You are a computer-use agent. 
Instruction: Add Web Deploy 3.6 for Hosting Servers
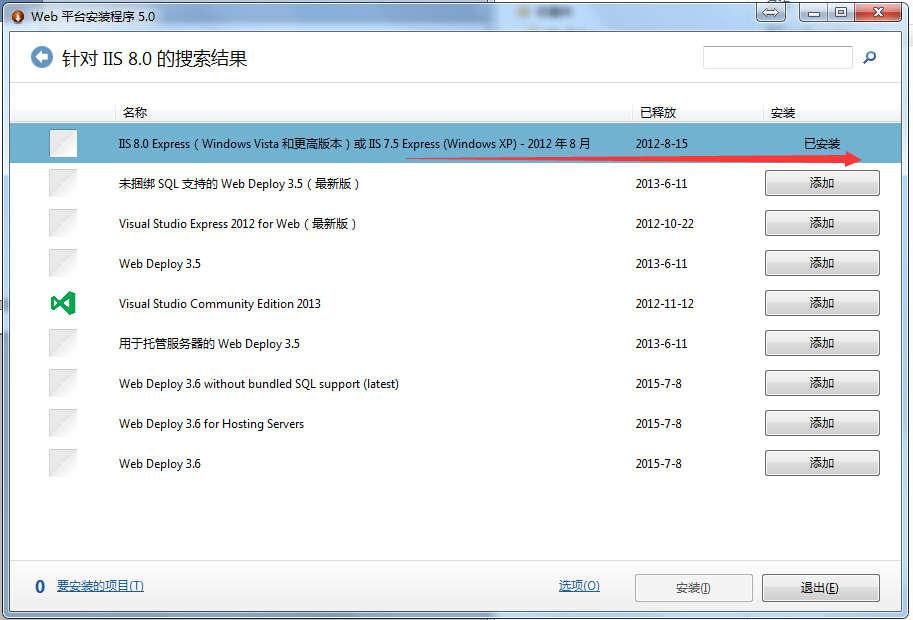pyautogui.click(x=822, y=423)
